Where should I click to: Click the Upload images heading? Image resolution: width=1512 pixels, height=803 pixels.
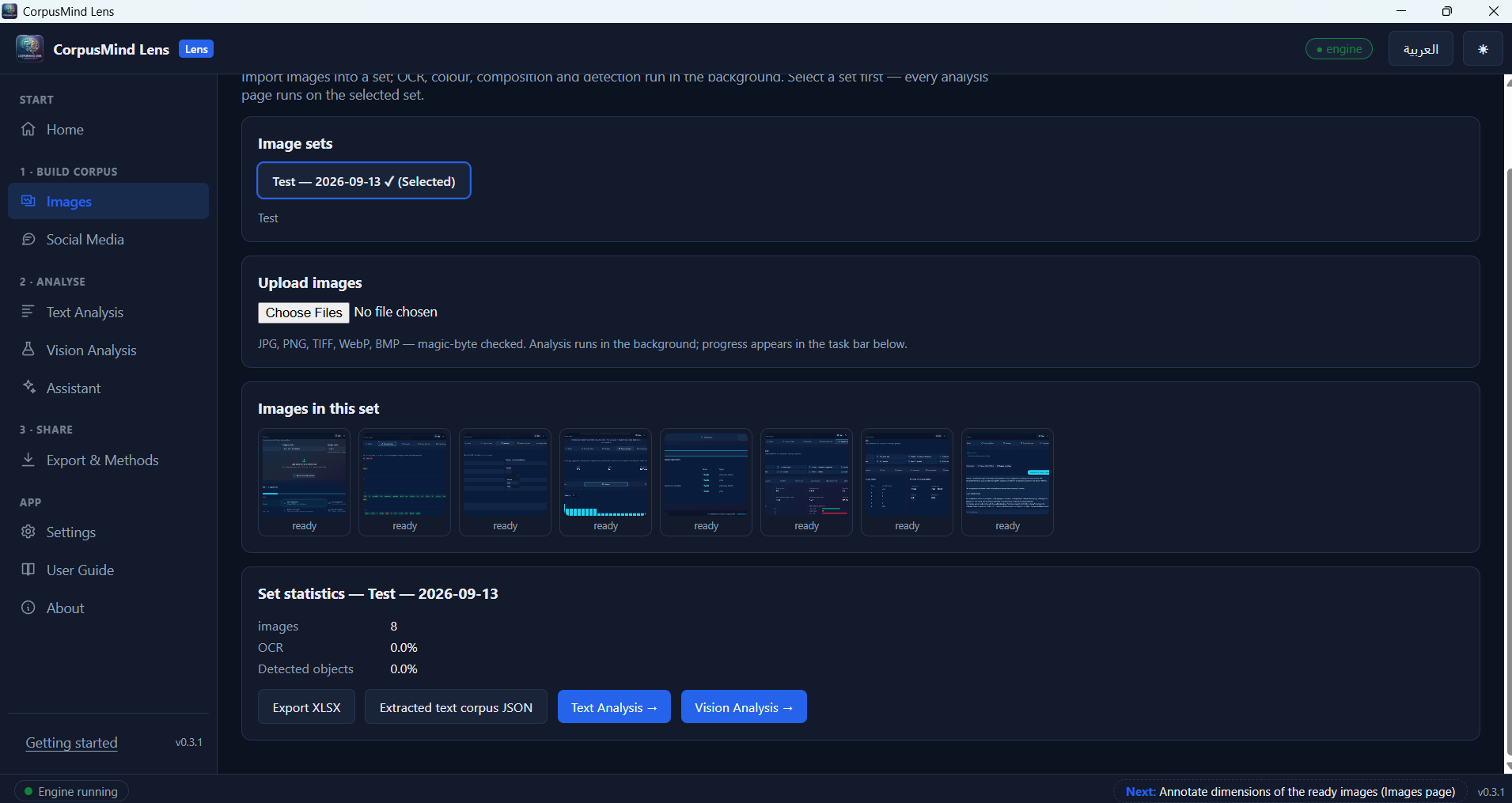(310, 282)
